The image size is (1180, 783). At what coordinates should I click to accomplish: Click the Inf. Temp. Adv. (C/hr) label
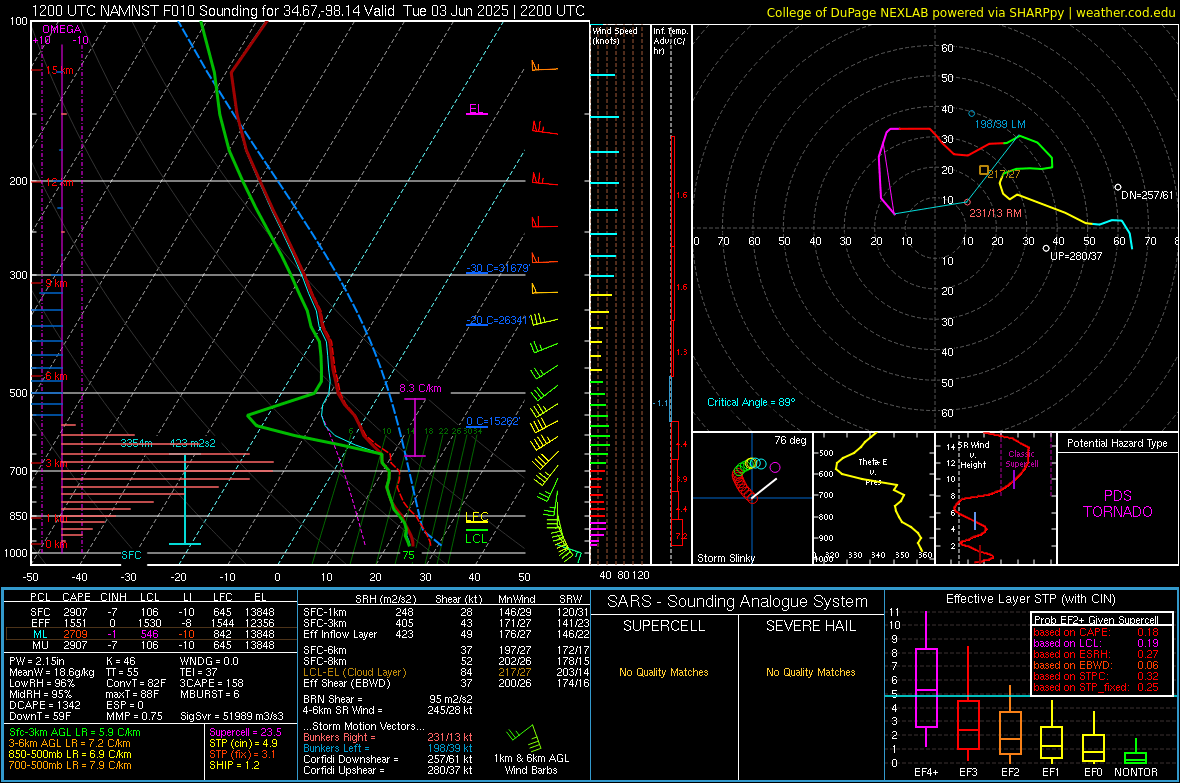point(670,41)
